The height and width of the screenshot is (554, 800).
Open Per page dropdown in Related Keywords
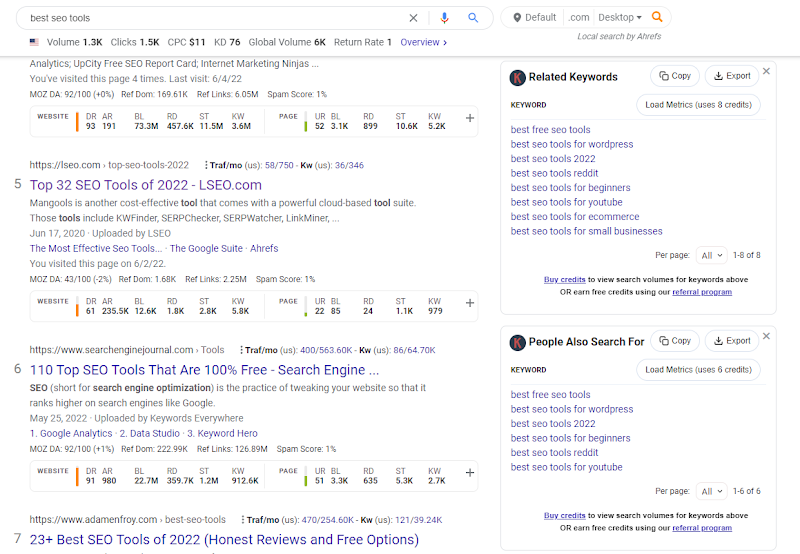pos(712,255)
